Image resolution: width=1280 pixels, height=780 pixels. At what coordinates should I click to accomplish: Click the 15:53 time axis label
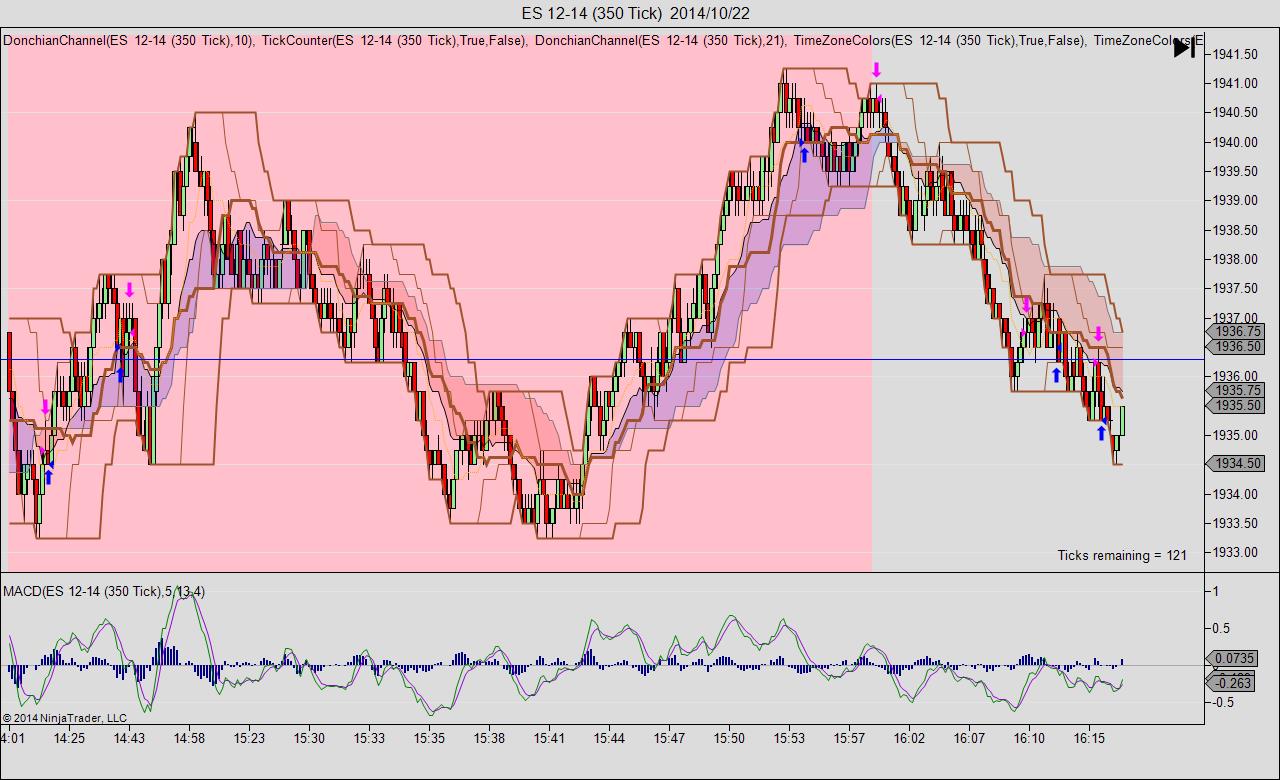[x=789, y=738]
